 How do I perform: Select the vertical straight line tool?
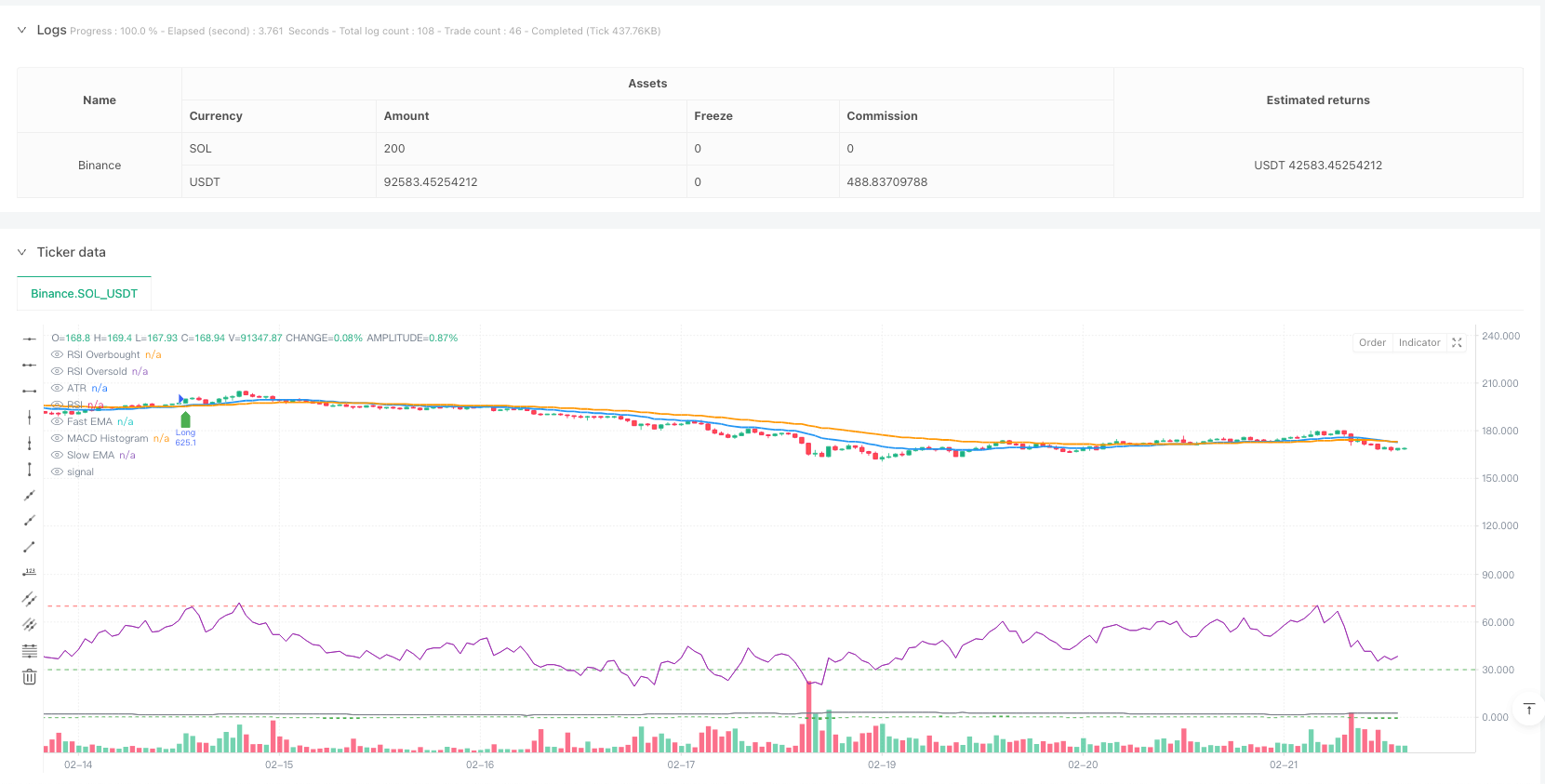[30, 417]
